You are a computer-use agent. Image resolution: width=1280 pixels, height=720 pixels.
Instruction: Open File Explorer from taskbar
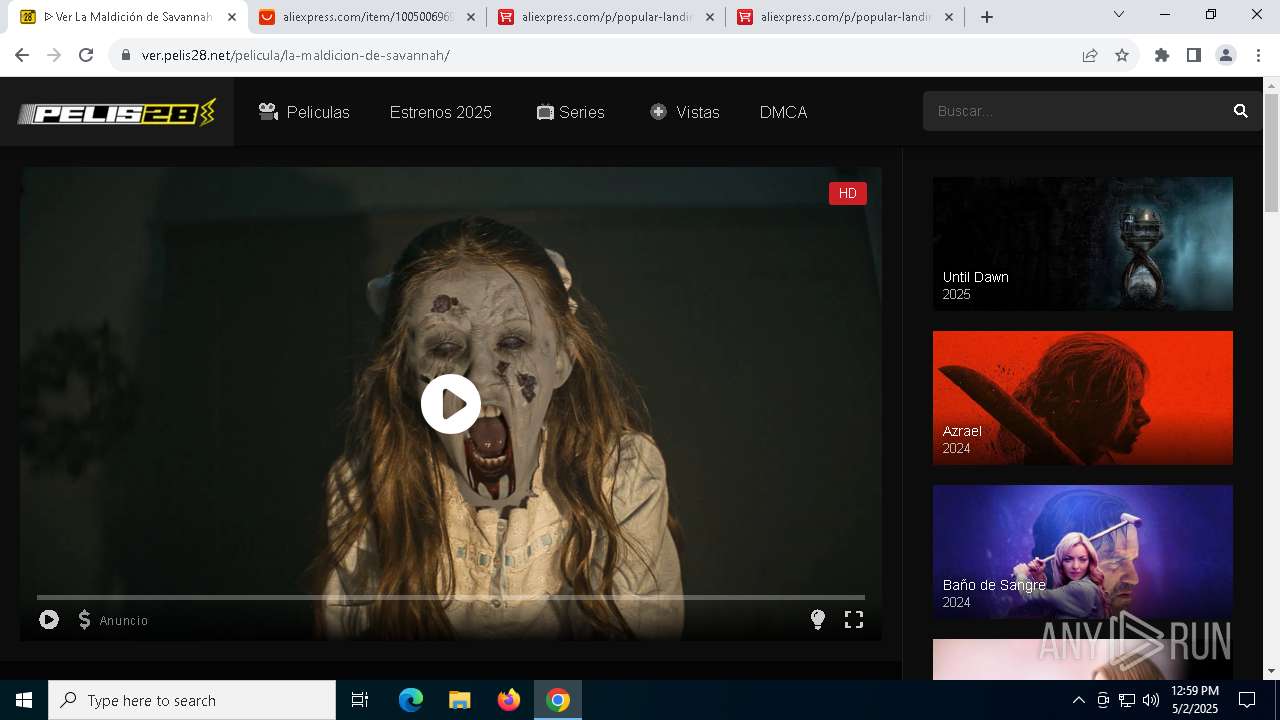coord(459,700)
